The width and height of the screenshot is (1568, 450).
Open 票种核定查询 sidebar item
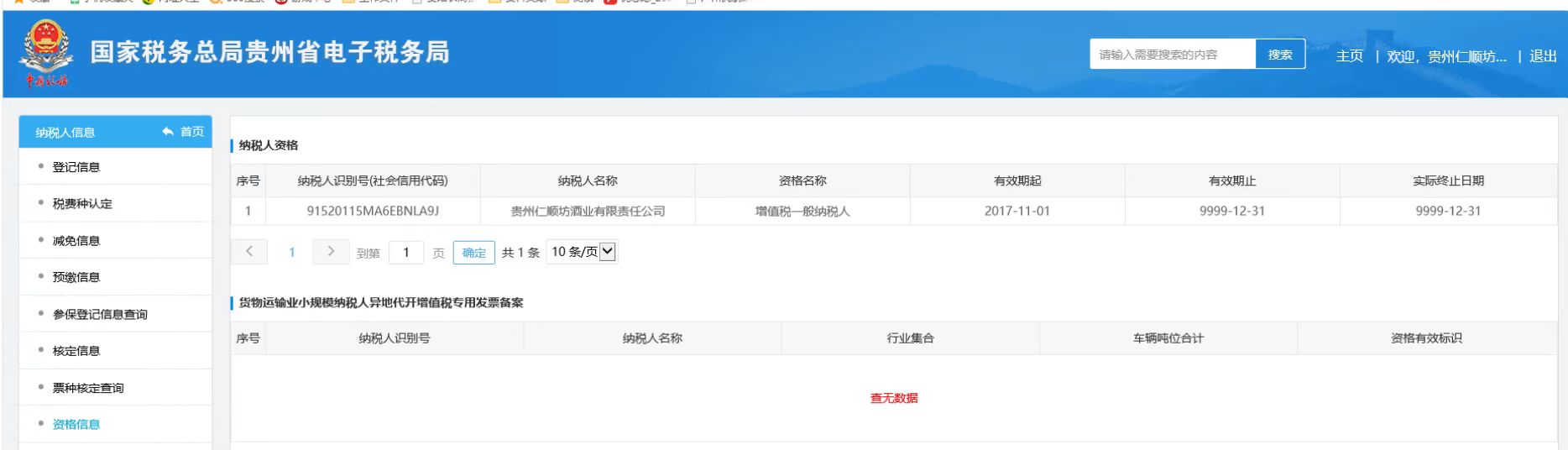click(88, 388)
